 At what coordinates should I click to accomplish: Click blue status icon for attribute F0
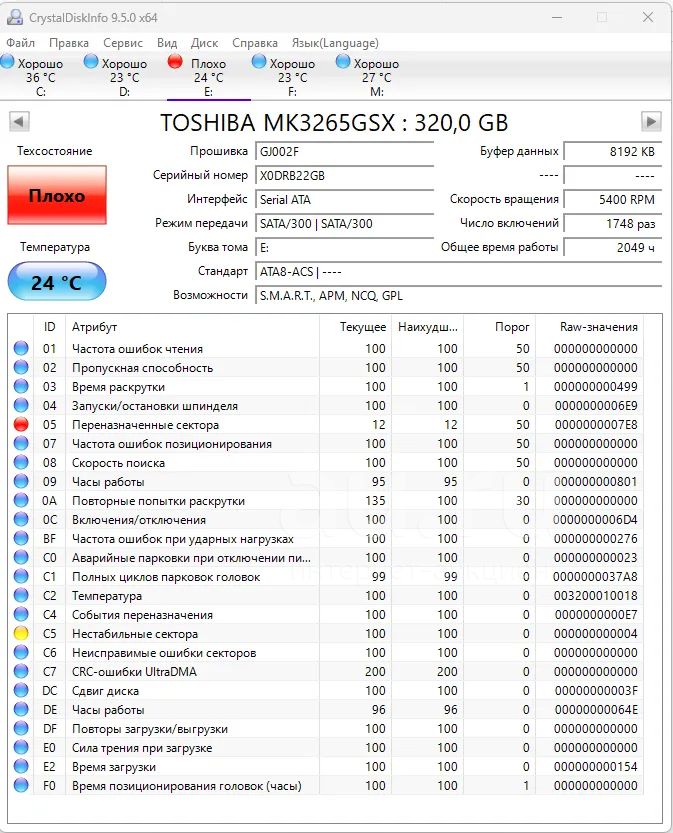coord(21,785)
